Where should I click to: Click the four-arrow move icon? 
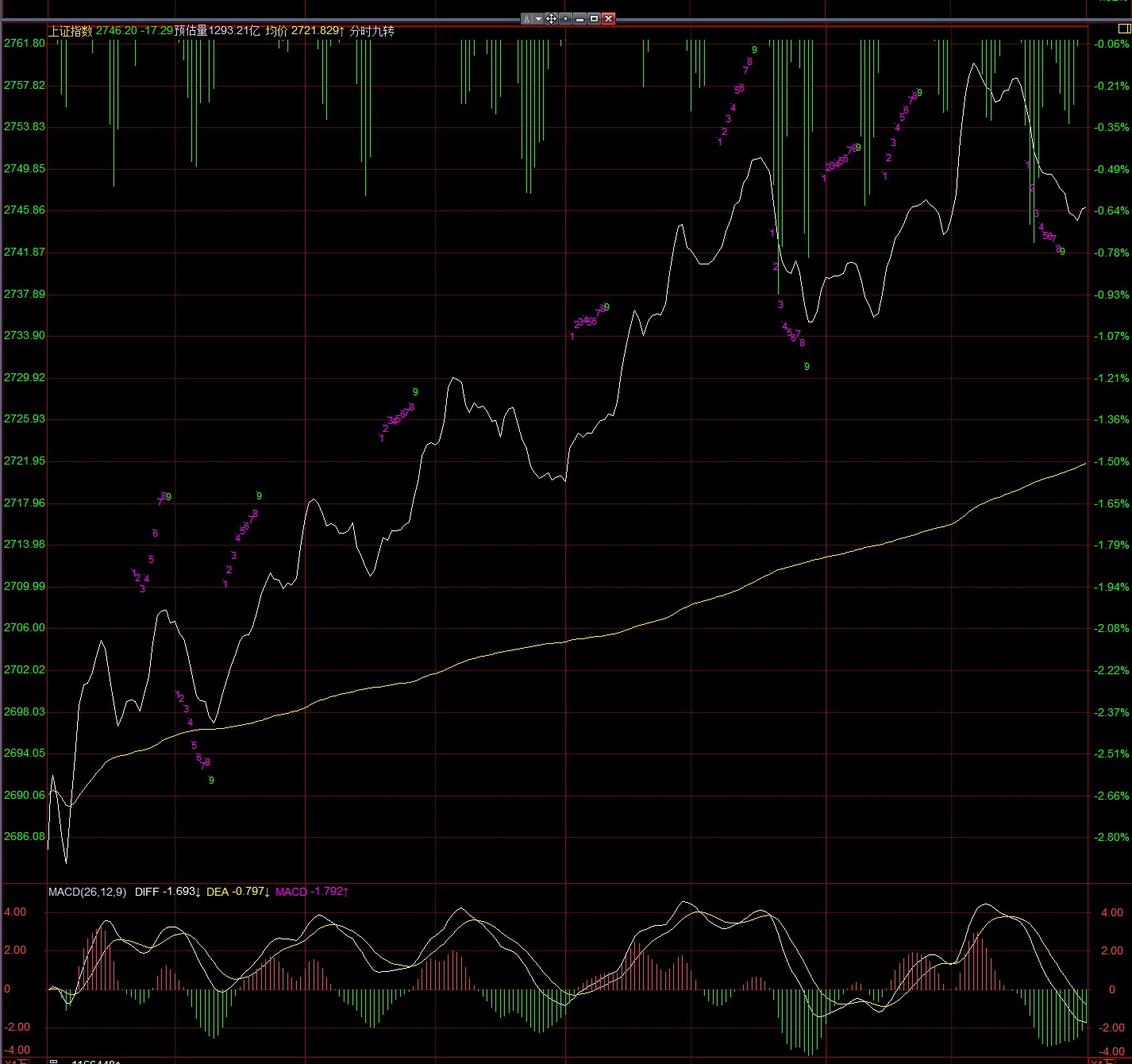point(552,18)
